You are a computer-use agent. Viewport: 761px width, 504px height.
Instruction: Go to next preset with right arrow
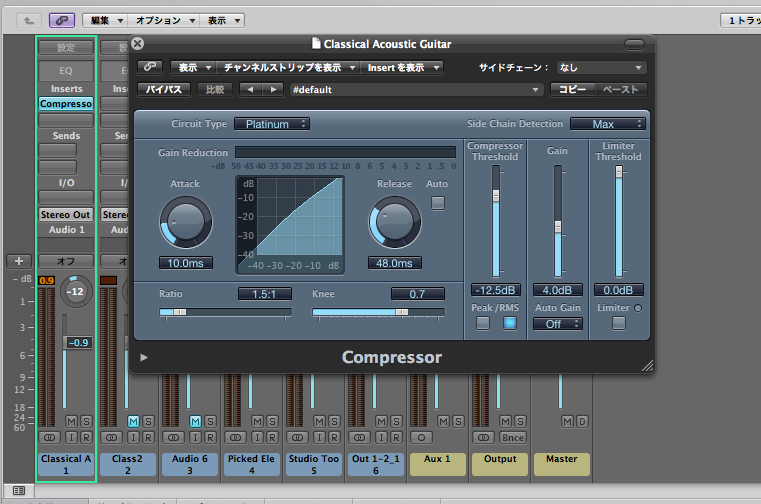pos(273,89)
